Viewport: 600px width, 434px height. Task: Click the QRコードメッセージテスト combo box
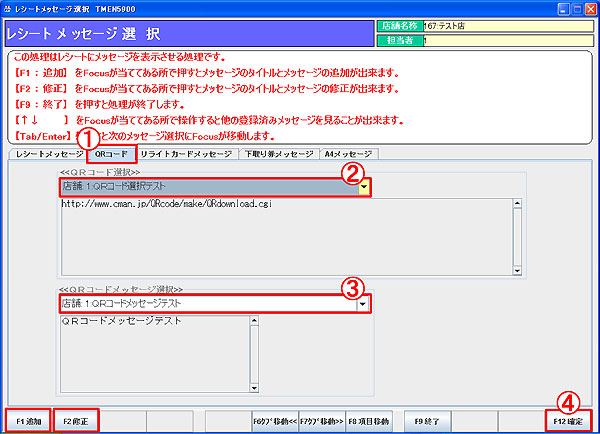coord(215,304)
